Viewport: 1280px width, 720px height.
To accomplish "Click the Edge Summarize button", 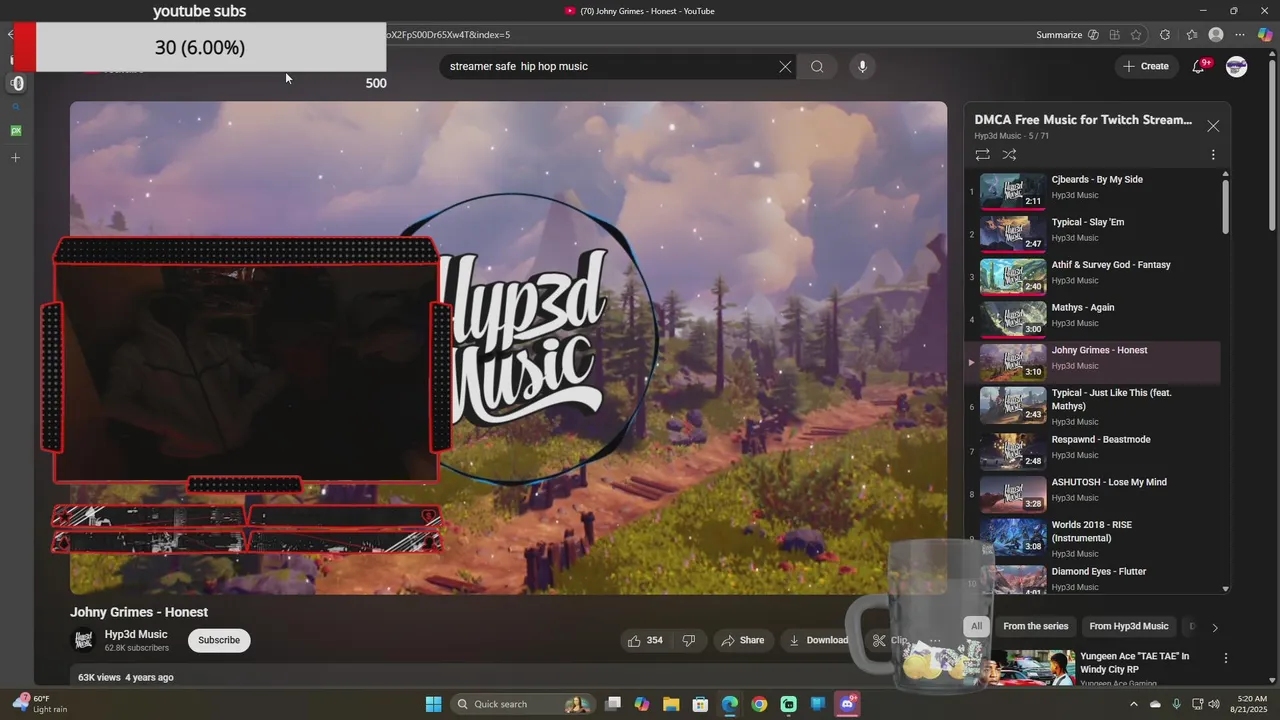I will [1059, 35].
